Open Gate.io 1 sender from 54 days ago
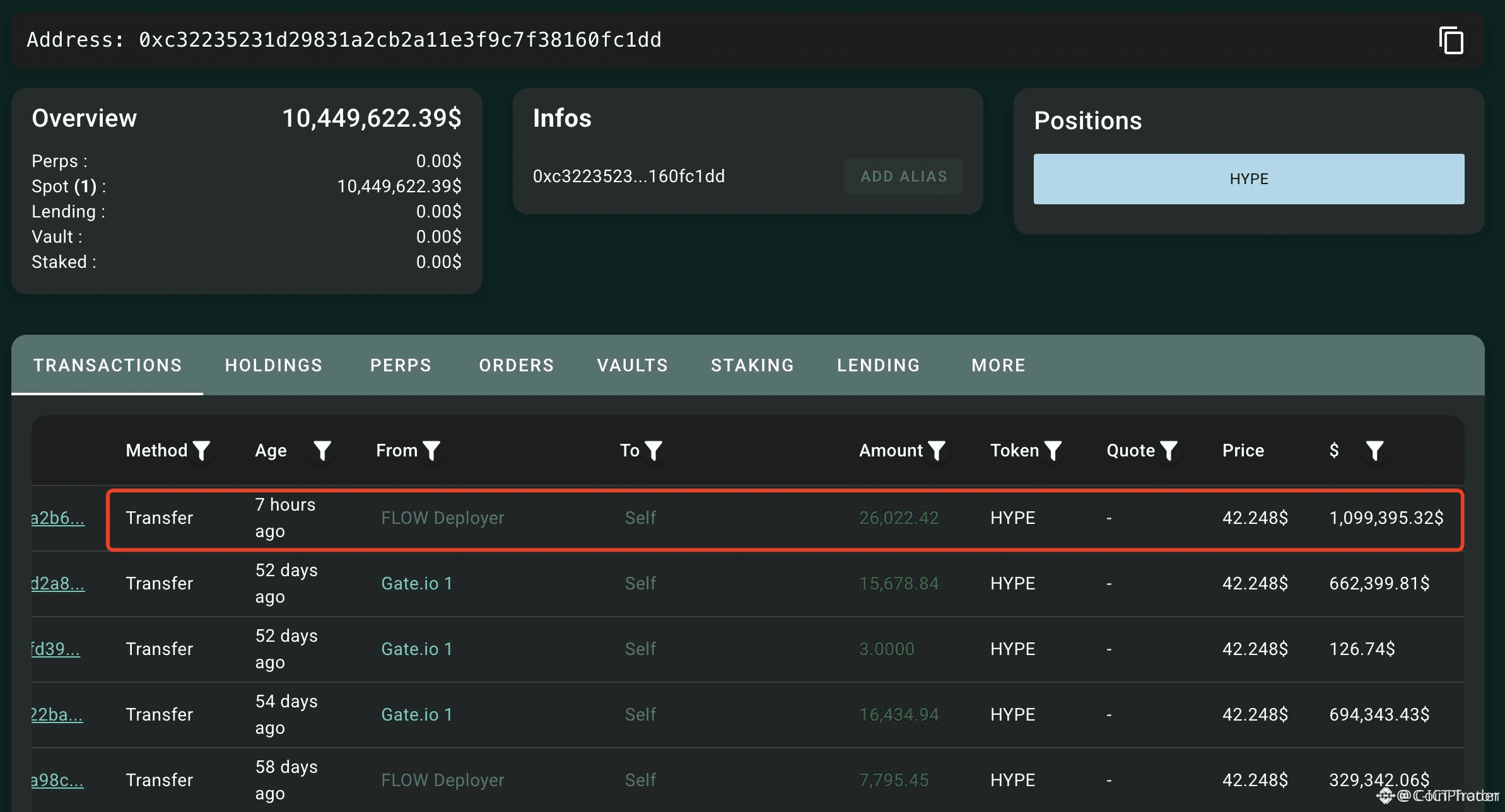This screenshot has height=812, width=1505. pyautogui.click(x=417, y=715)
